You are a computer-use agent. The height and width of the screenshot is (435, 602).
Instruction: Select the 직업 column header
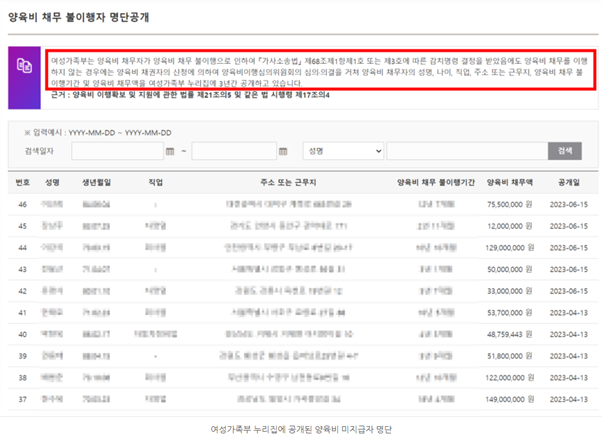click(155, 182)
